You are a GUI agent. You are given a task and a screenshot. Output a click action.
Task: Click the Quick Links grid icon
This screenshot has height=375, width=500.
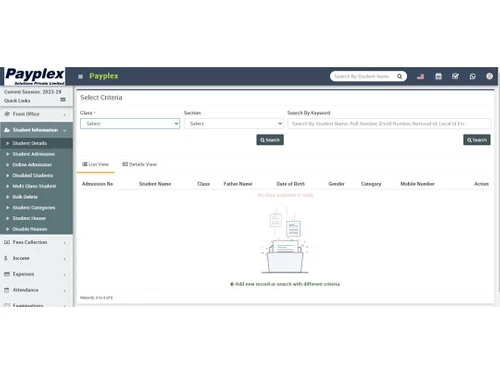pos(63,100)
